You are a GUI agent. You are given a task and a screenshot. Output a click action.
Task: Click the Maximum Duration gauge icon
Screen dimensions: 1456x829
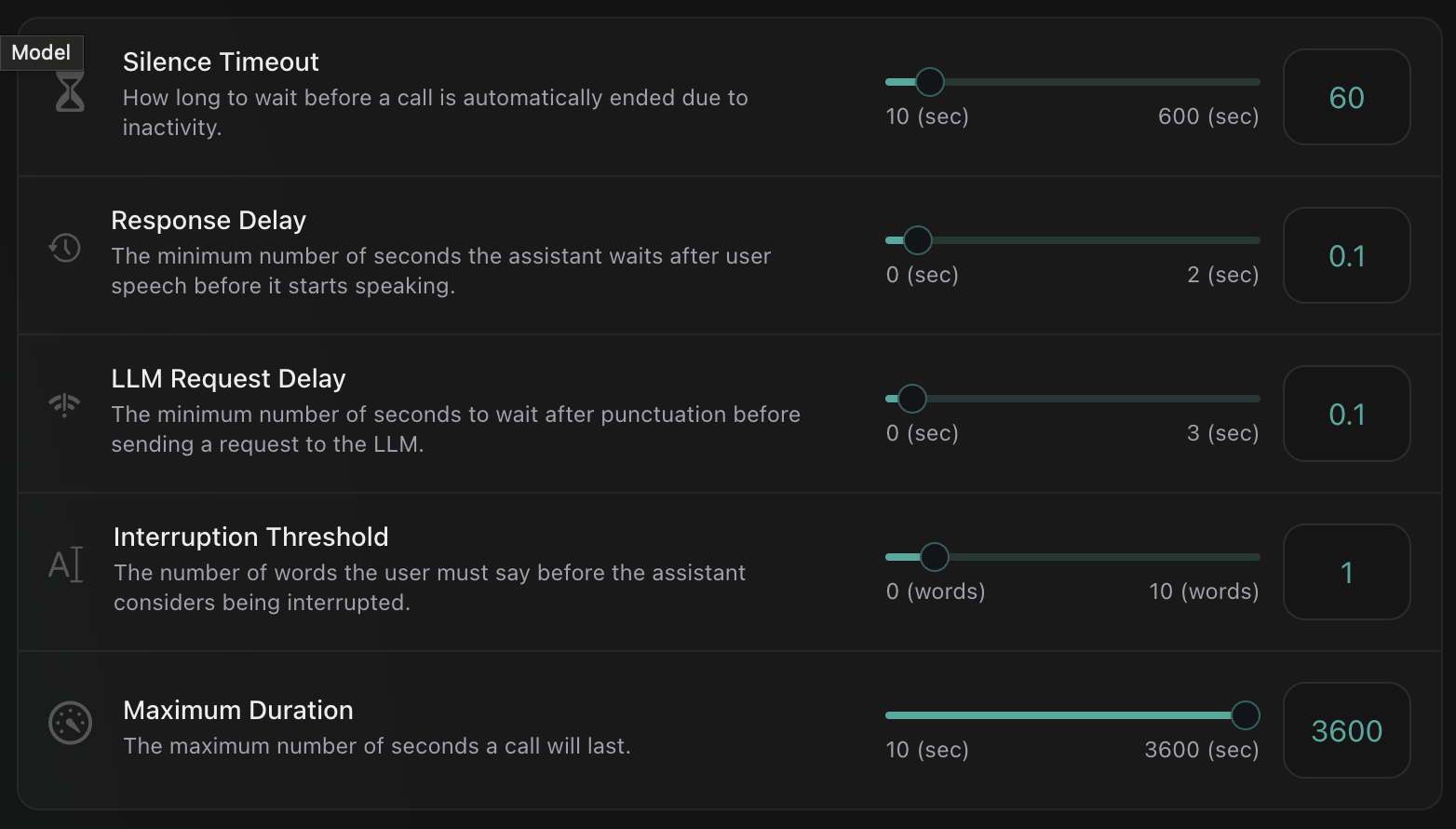click(70, 723)
